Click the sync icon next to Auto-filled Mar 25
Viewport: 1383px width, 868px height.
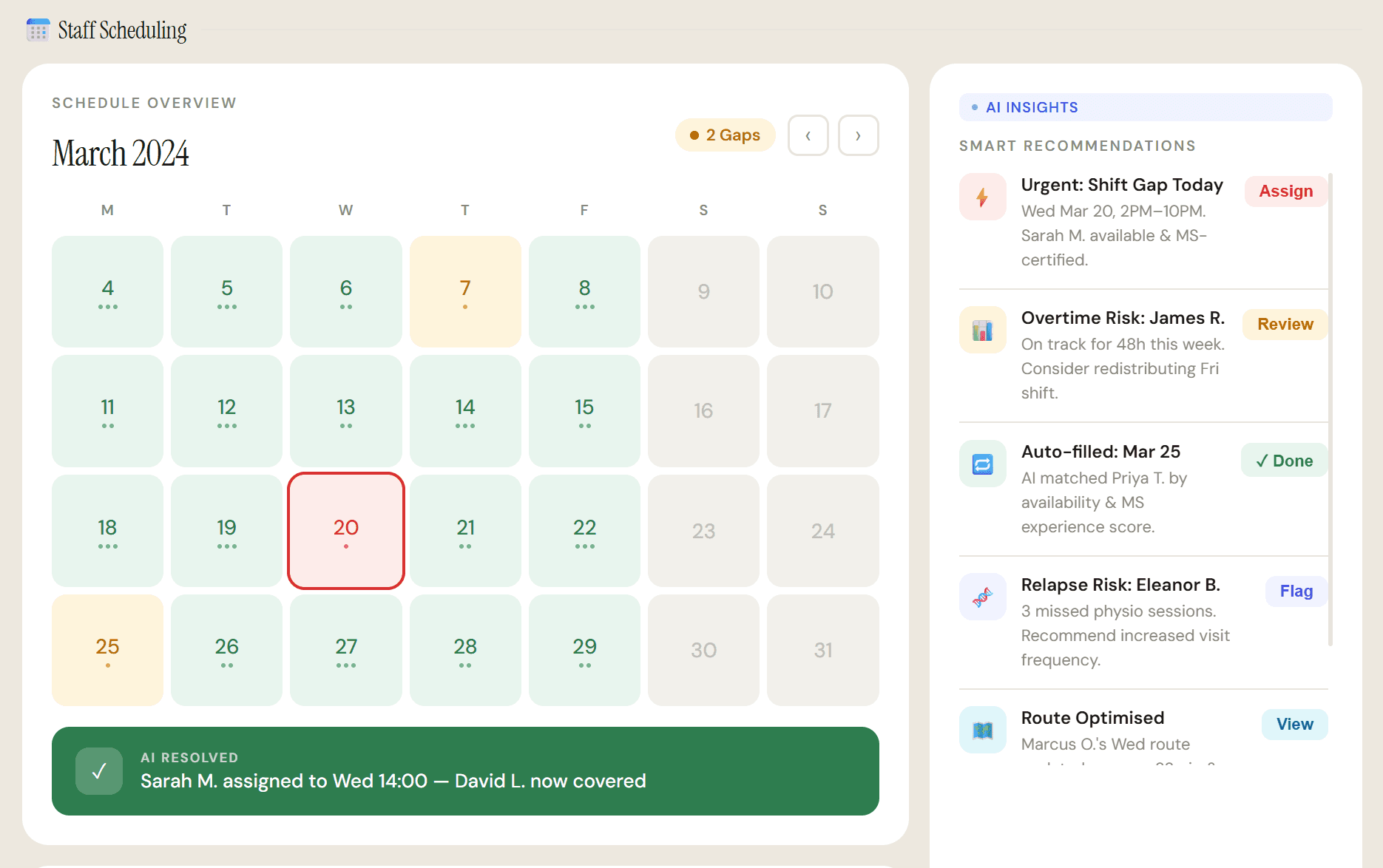pyautogui.click(x=982, y=464)
